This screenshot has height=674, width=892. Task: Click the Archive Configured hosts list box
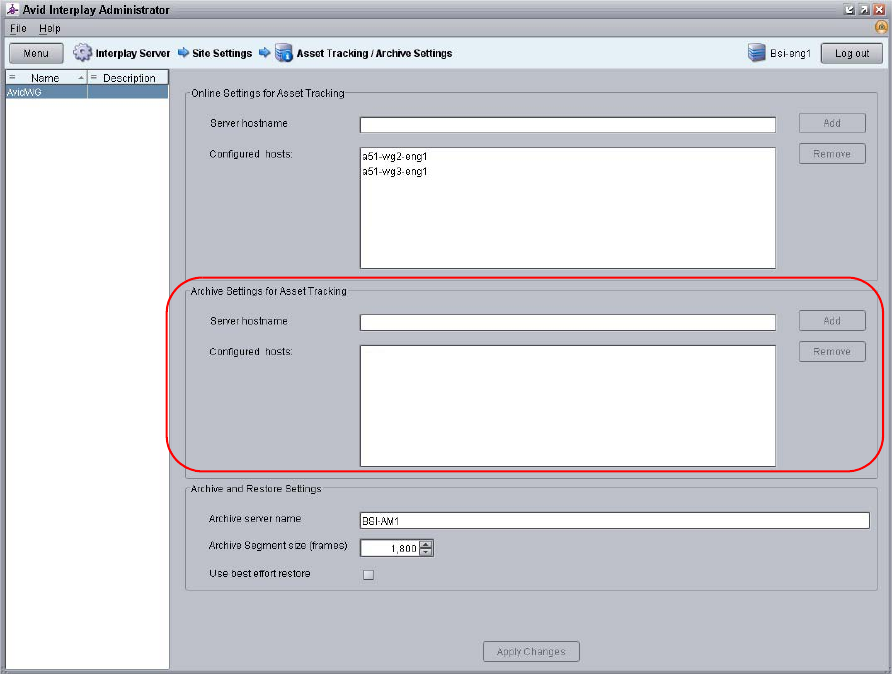point(568,406)
